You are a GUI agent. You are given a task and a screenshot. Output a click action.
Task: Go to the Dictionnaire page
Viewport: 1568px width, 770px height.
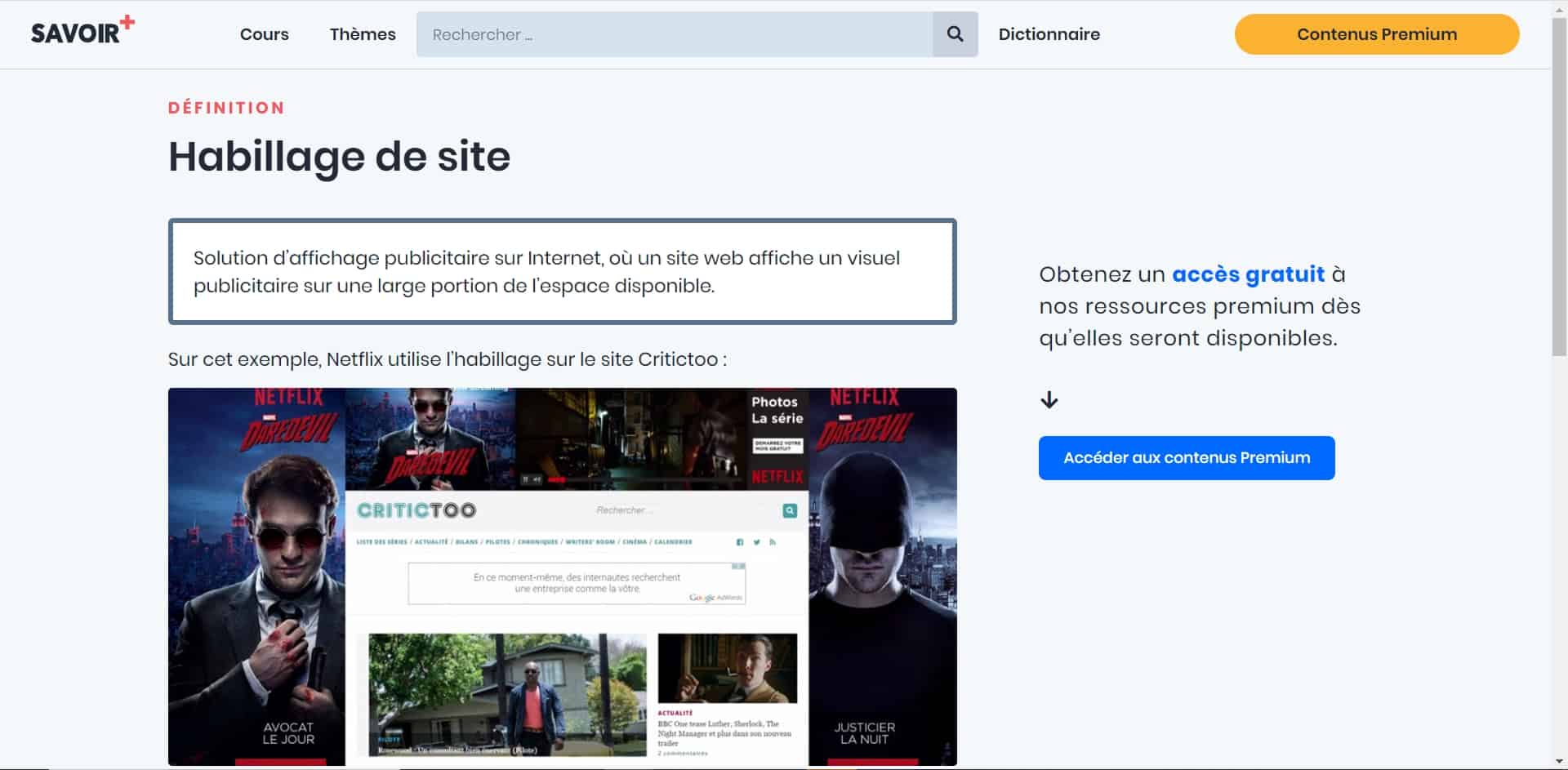coord(1049,34)
